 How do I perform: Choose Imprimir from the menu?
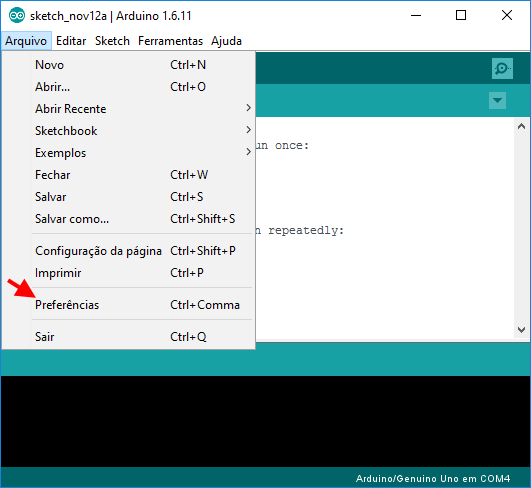tap(128, 273)
